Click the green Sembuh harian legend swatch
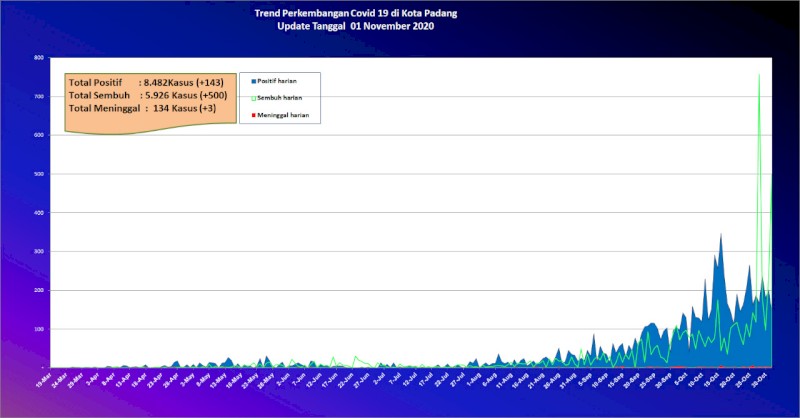 [x=253, y=98]
